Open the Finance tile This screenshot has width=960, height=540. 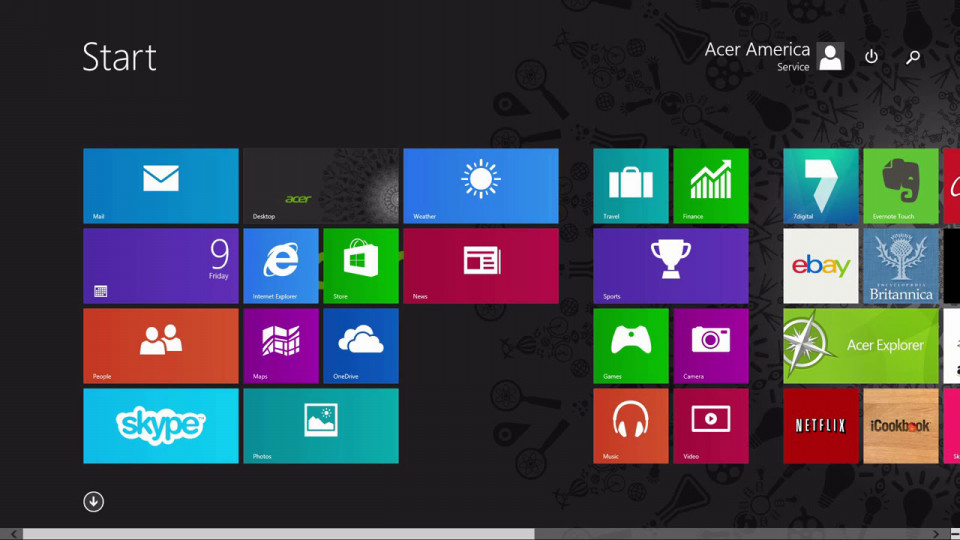click(x=711, y=186)
